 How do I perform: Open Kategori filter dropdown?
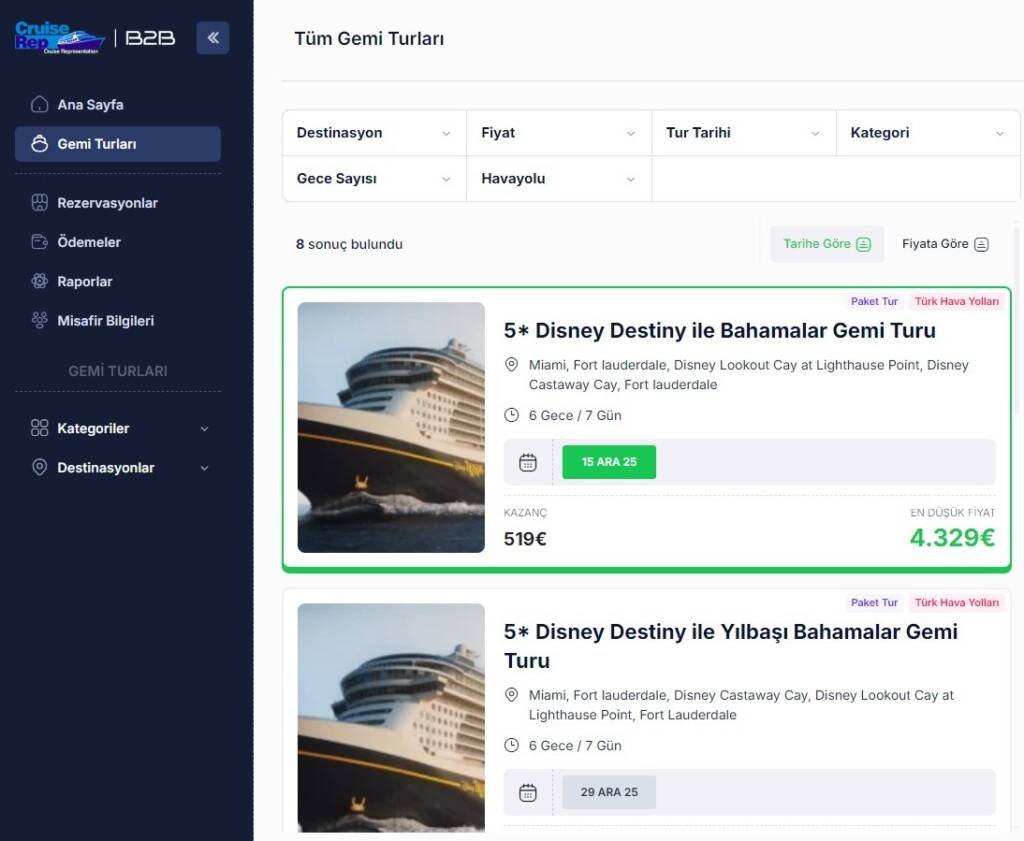928,133
